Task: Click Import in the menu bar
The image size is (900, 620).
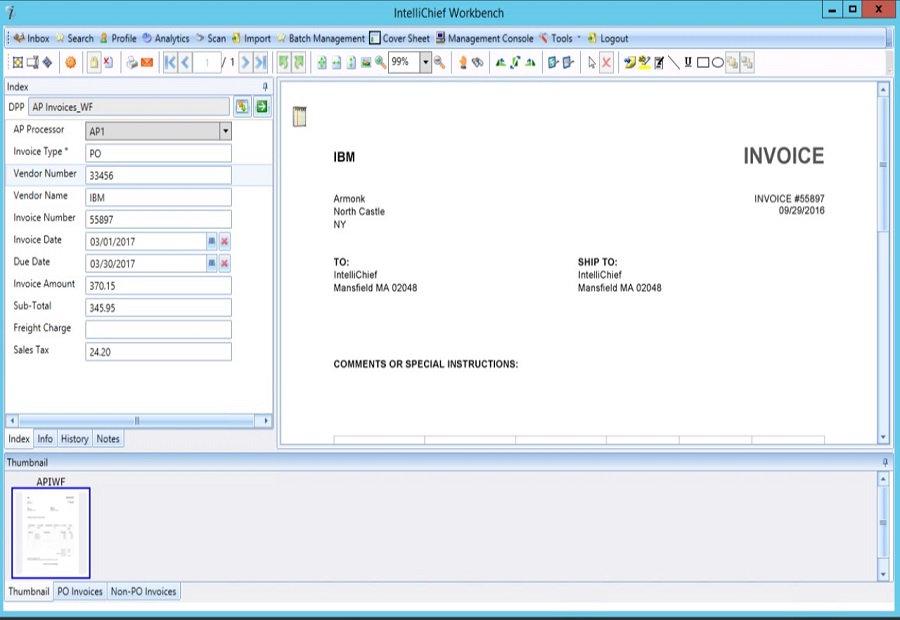Action: point(251,38)
